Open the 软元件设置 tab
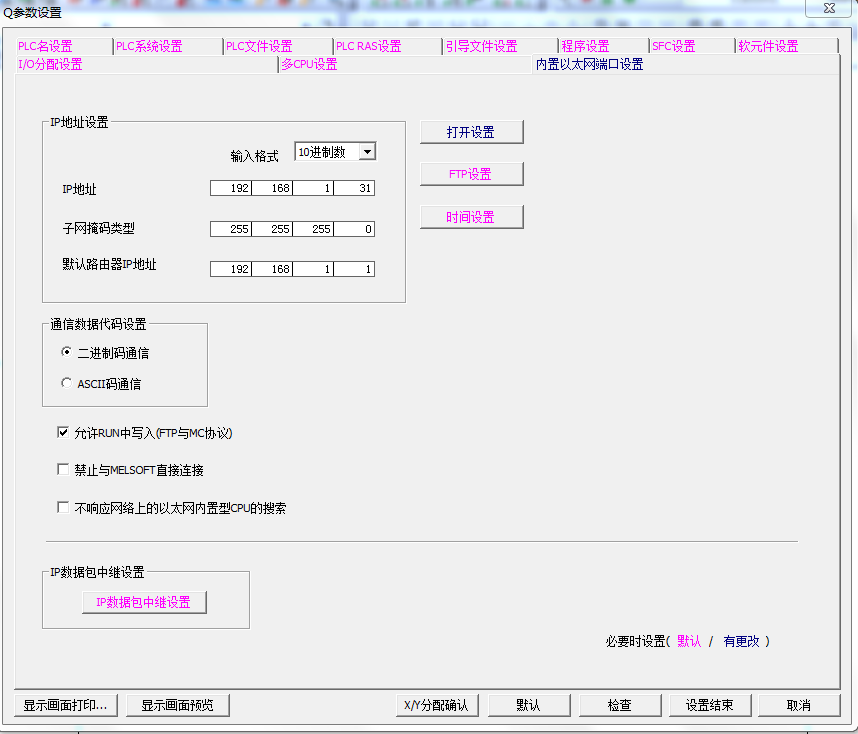 pos(768,46)
